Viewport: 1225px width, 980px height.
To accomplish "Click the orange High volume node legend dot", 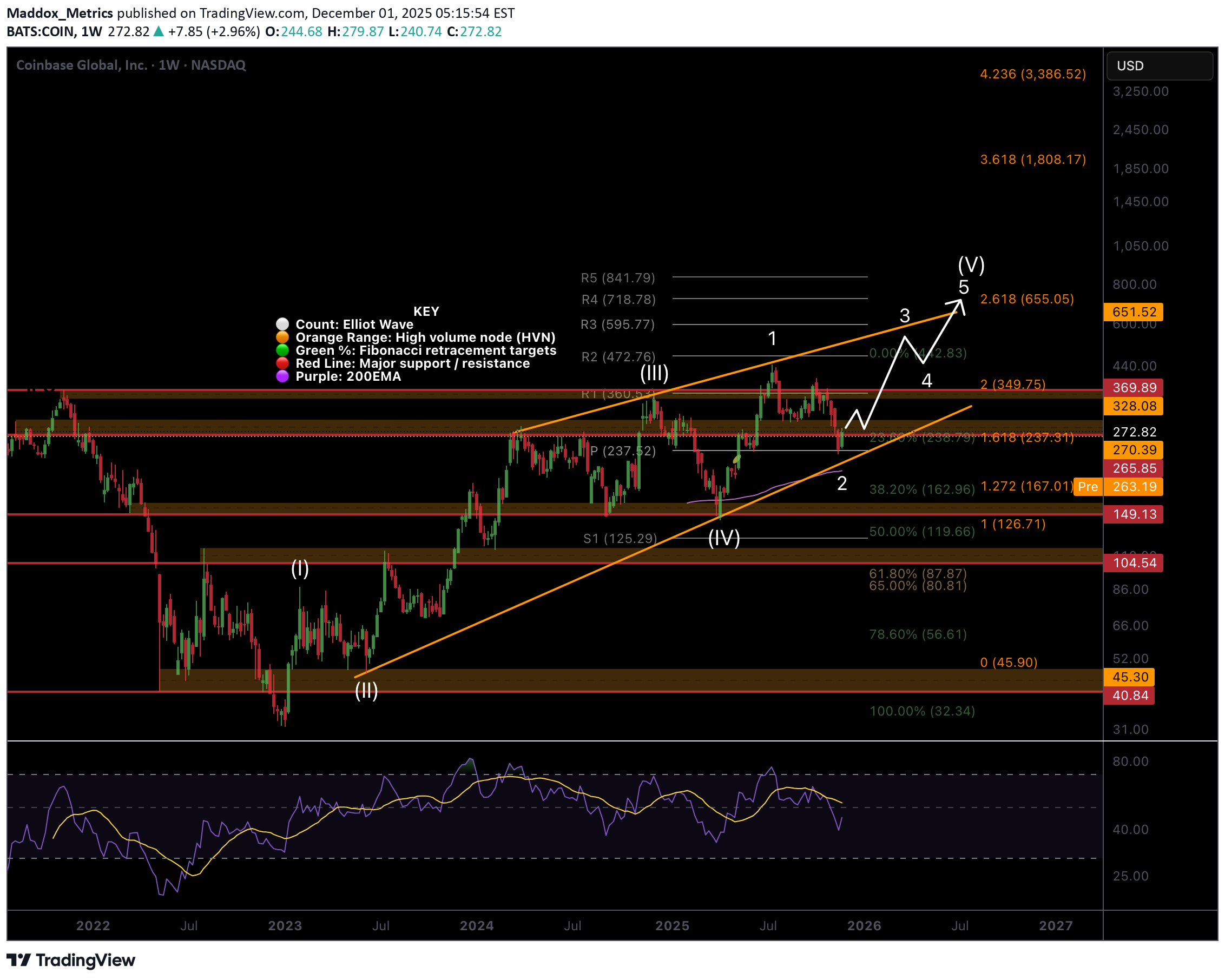I will 282,337.
